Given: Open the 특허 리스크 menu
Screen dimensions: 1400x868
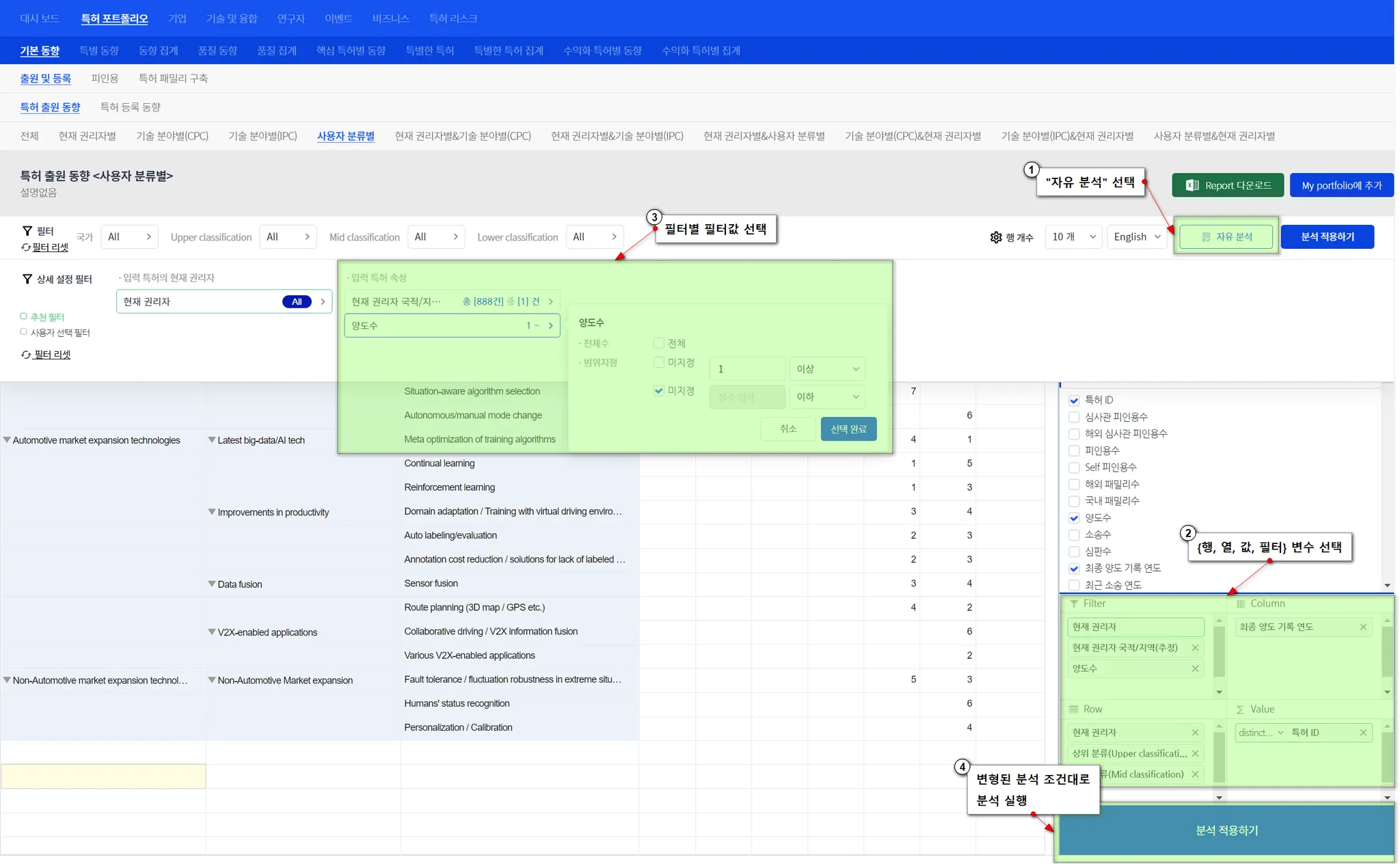Looking at the screenshot, I should coord(453,18).
